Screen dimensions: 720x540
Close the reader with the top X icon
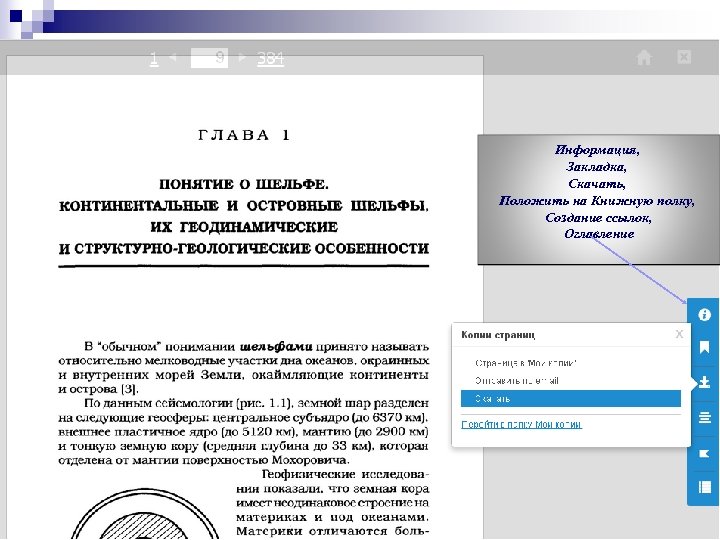click(684, 57)
